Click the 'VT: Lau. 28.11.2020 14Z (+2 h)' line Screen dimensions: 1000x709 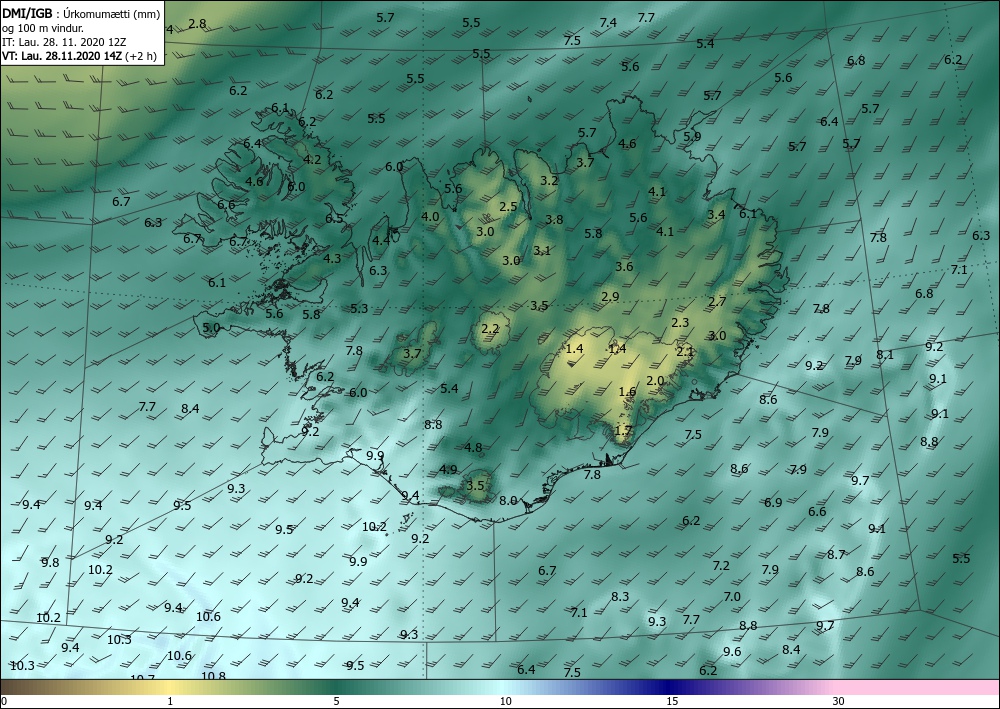(x=79, y=55)
